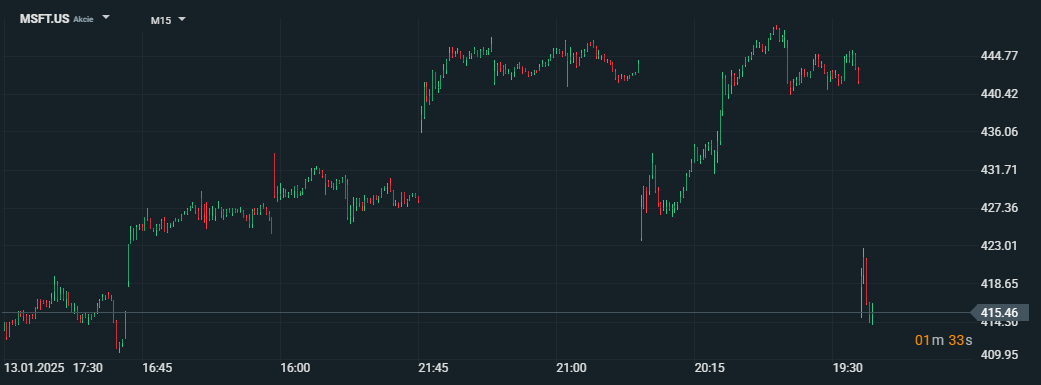1041x385 pixels.
Task: Click the 19:30 time axis label
Action: pos(847,368)
